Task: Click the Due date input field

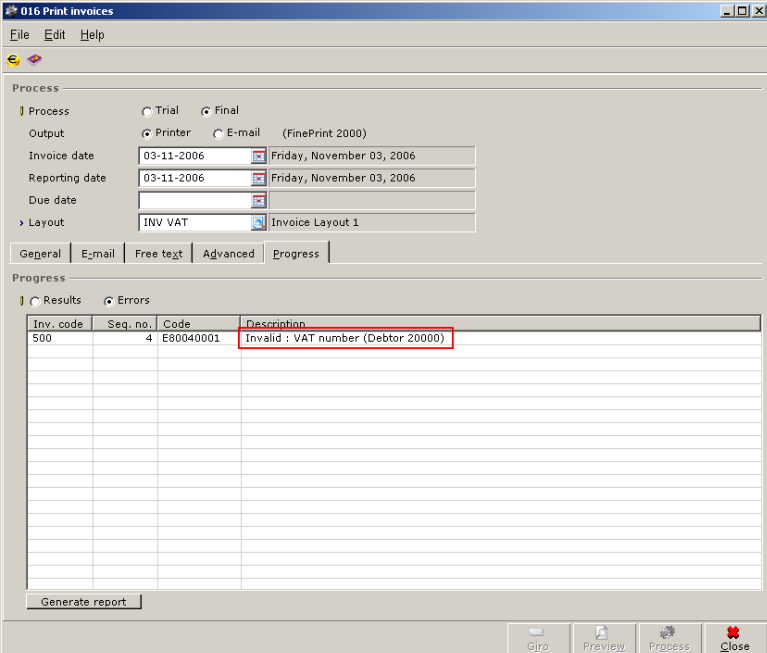Action: [194, 200]
